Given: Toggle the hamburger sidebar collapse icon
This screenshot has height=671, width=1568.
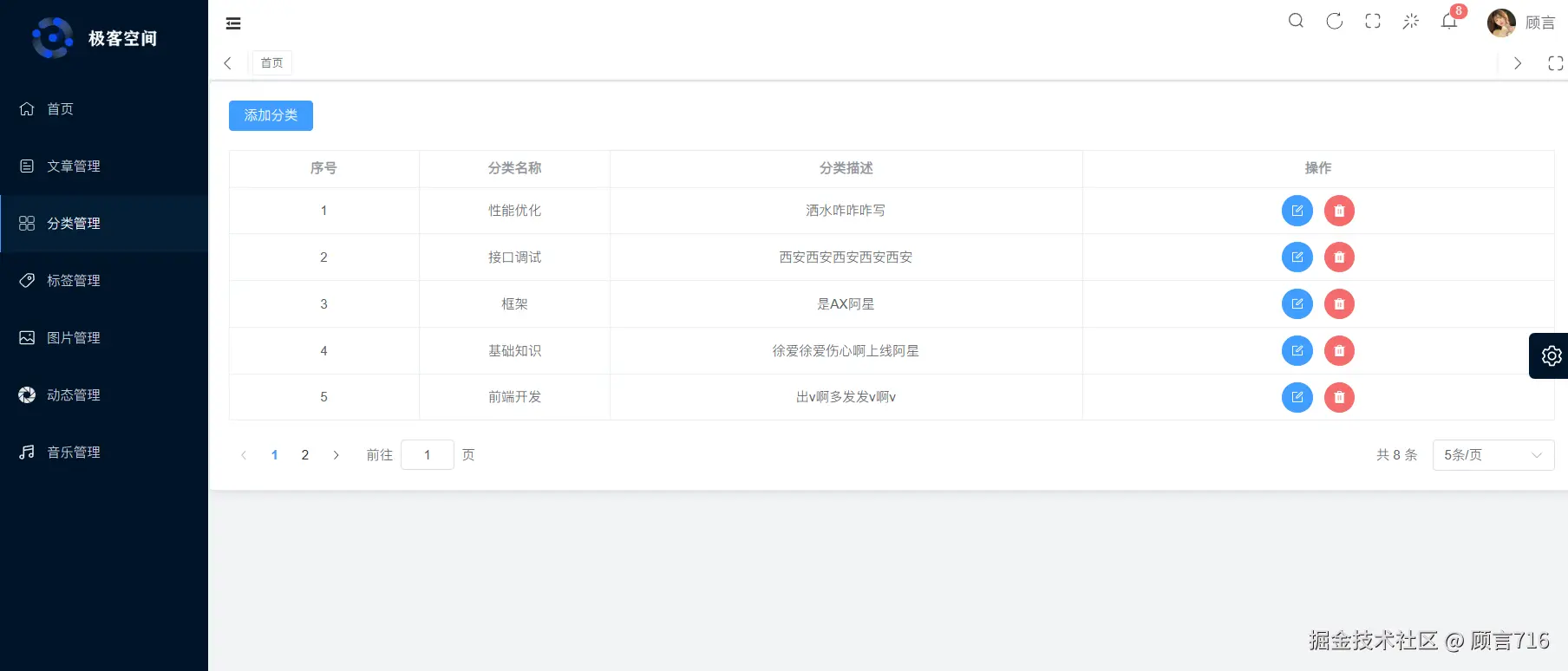Looking at the screenshot, I should 233,23.
